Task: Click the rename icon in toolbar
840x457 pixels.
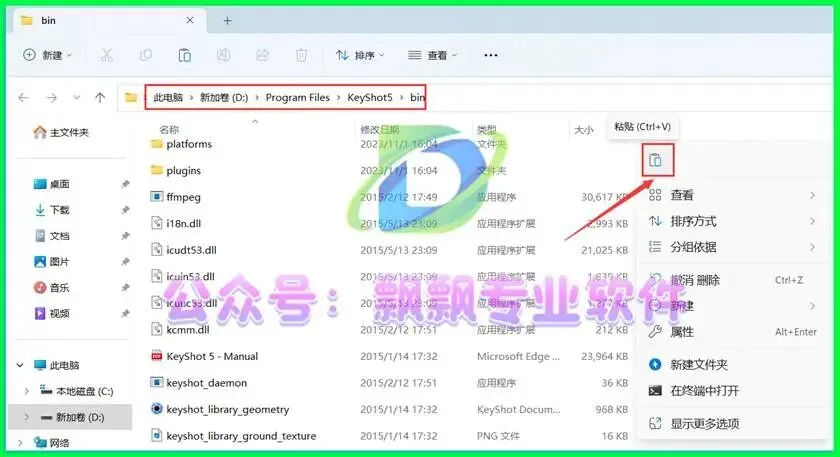Action: [223, 55]
